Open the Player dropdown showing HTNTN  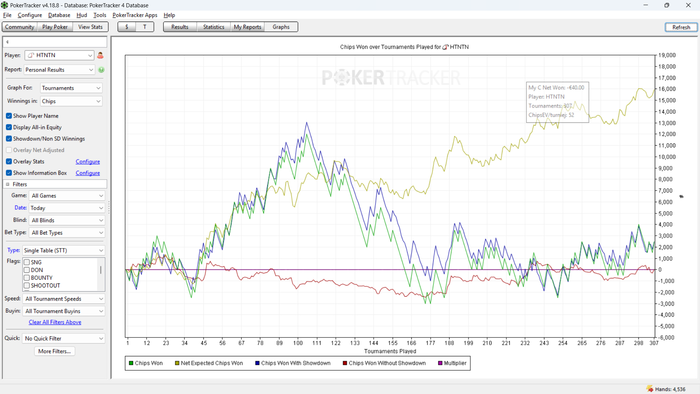coord(59,55)
